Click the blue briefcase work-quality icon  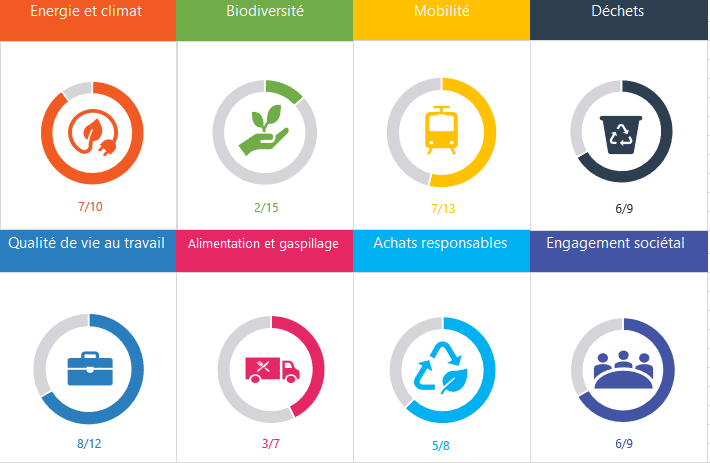90,368
